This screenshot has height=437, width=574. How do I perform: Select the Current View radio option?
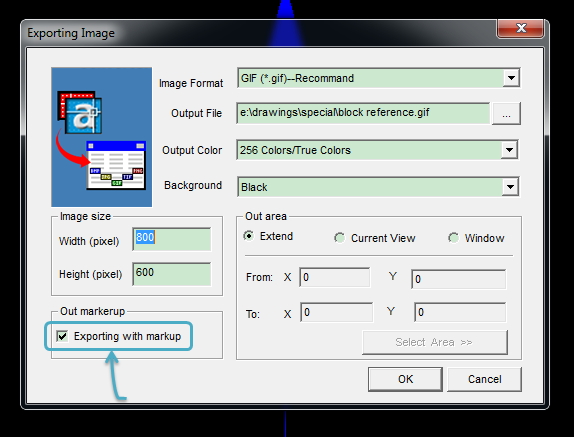pyautogui.click(x=339, y=238)
